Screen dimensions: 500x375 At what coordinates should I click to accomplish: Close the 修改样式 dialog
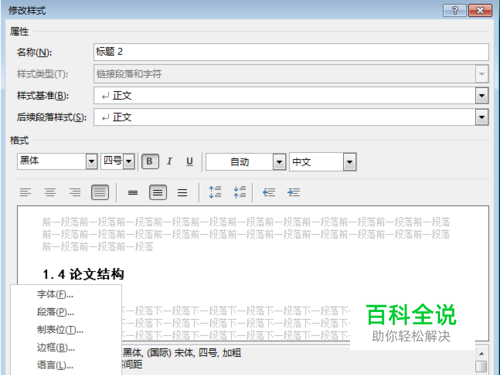pos(480,10)
